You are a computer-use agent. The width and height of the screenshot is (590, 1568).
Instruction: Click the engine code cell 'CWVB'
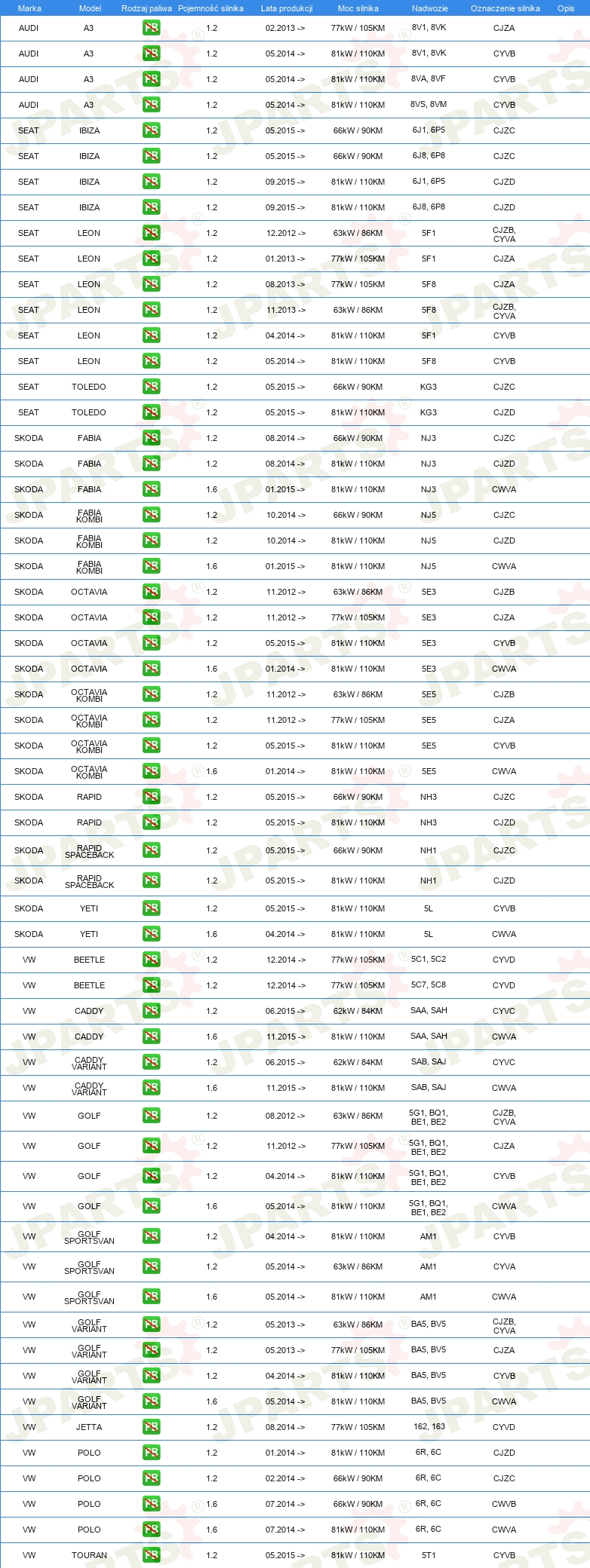pyautogui.click(x=504, y=1504)
